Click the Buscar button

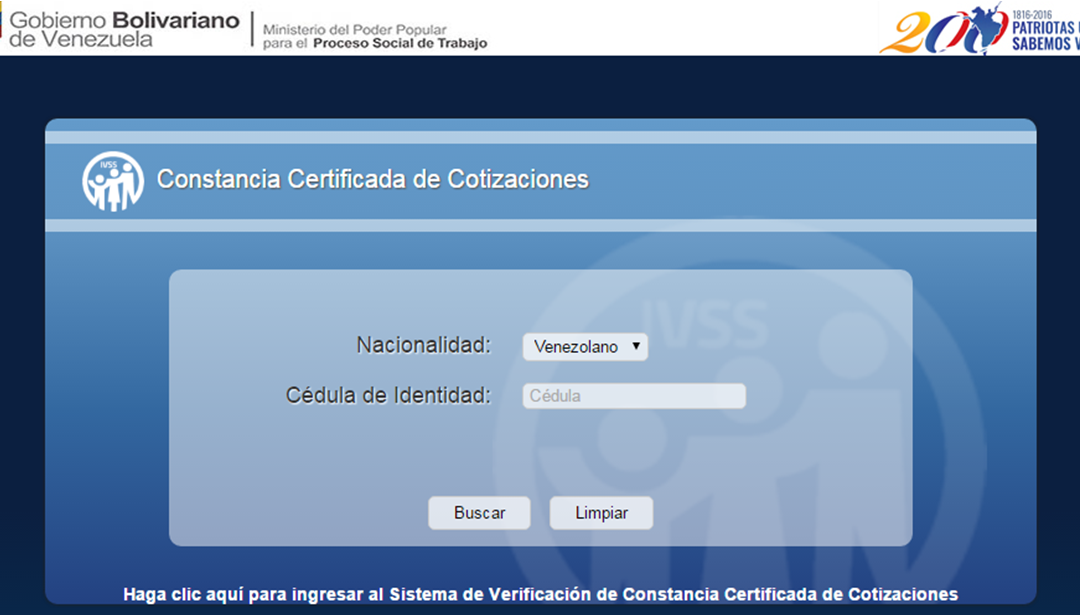479,513
